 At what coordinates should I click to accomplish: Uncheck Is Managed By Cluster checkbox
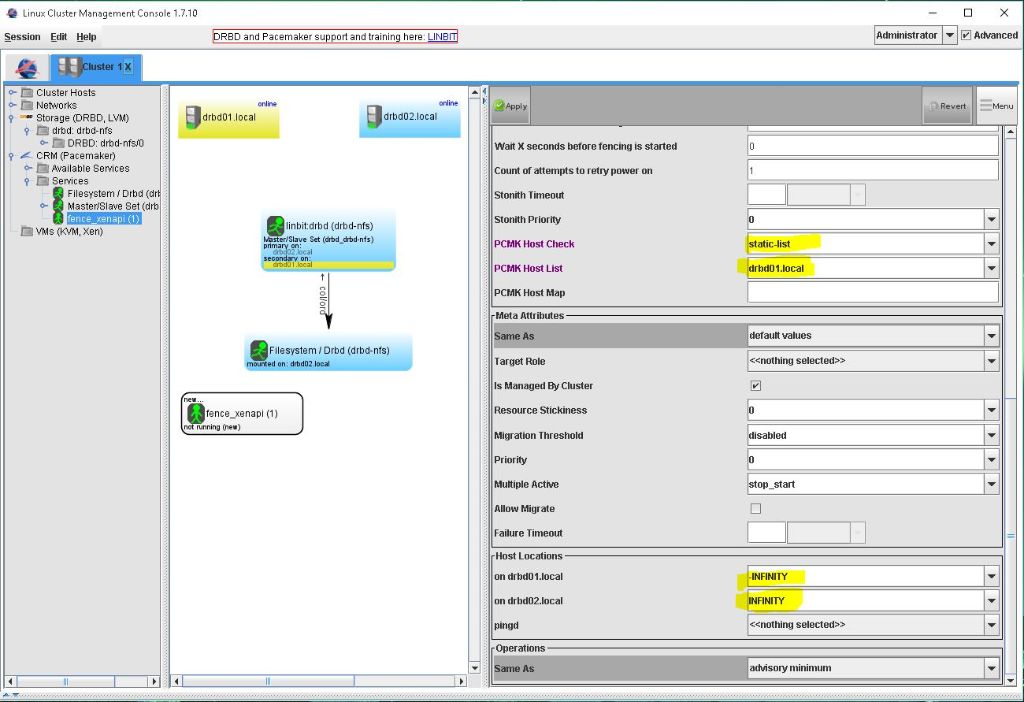click(x=755, y=386)
